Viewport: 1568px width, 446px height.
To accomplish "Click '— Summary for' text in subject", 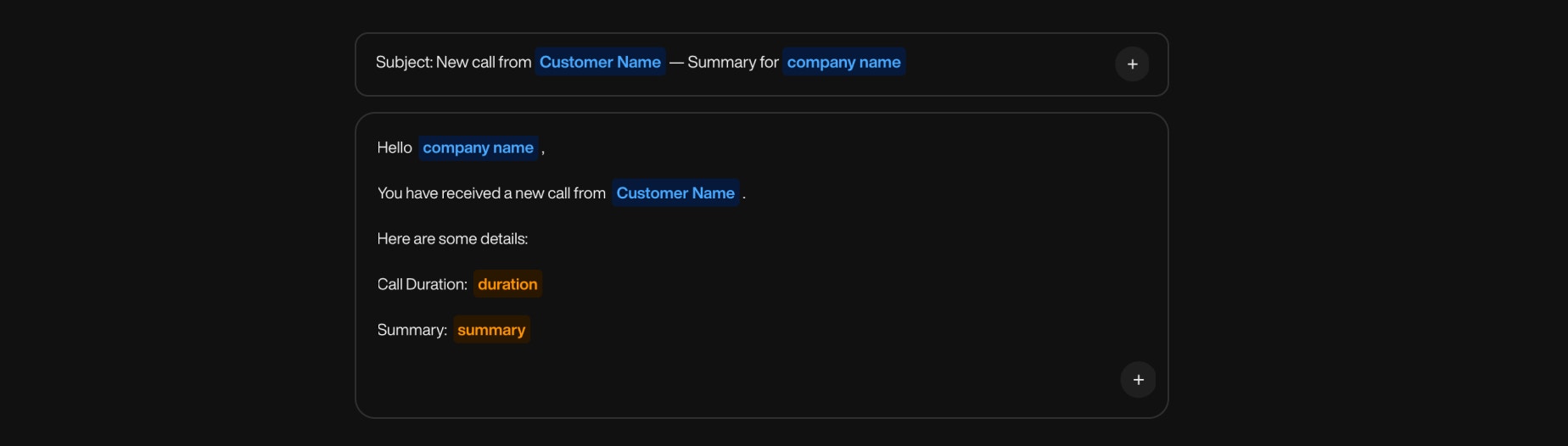I will tap(724, 62).
